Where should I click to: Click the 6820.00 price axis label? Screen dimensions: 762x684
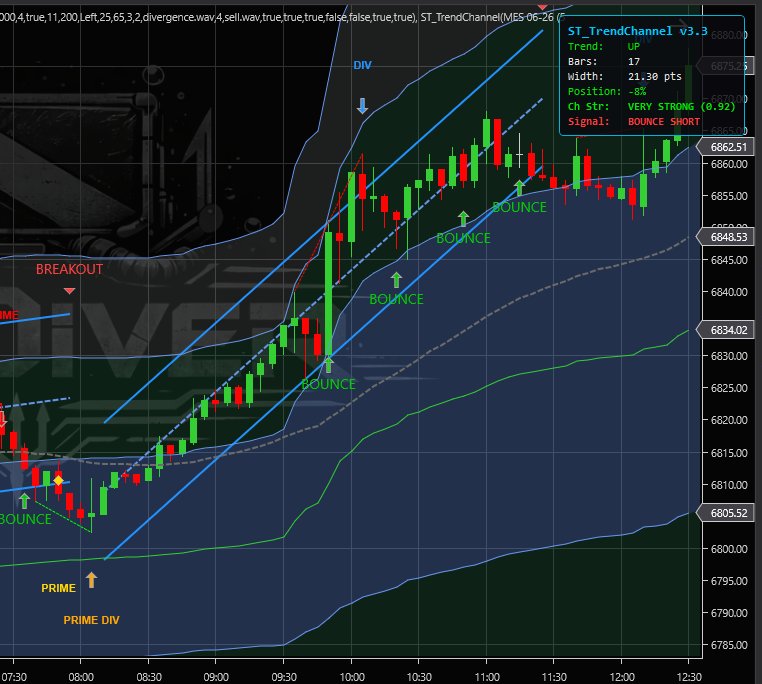click(x=729, y=420)
